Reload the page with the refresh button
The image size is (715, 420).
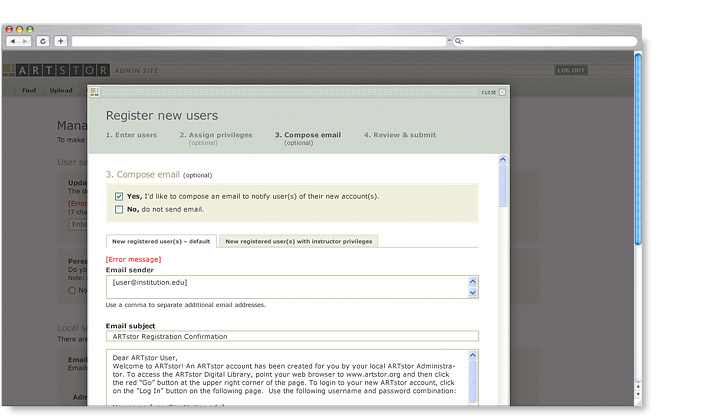pos(43,41)
